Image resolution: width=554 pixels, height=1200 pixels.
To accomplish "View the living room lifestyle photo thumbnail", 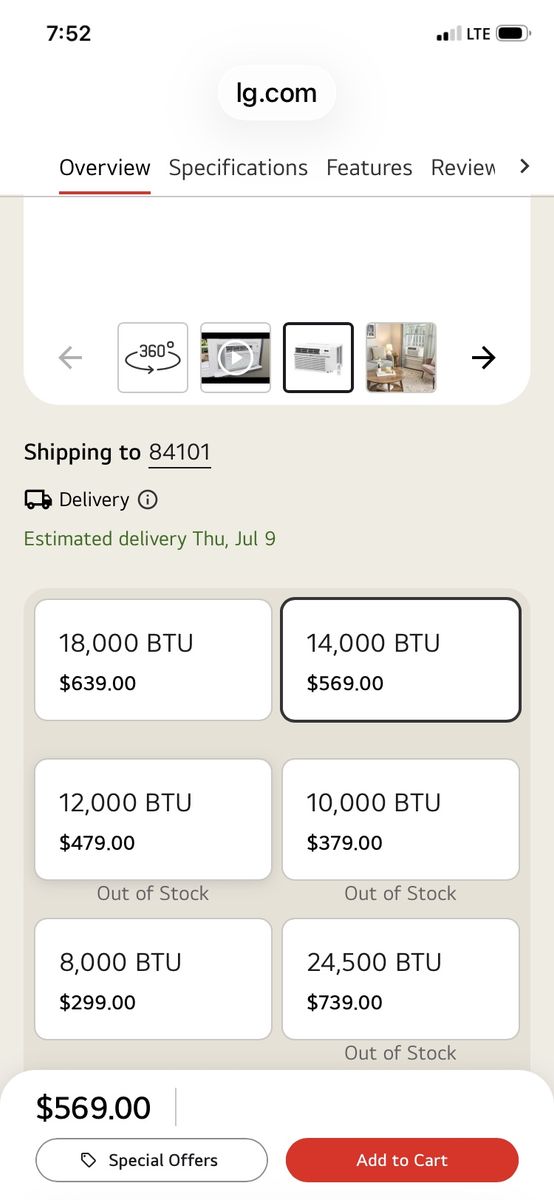I will point(401,357).
